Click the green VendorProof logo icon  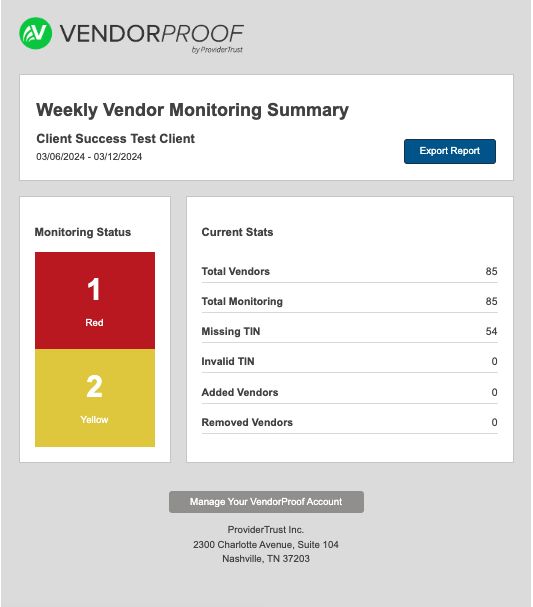(36, 33)
